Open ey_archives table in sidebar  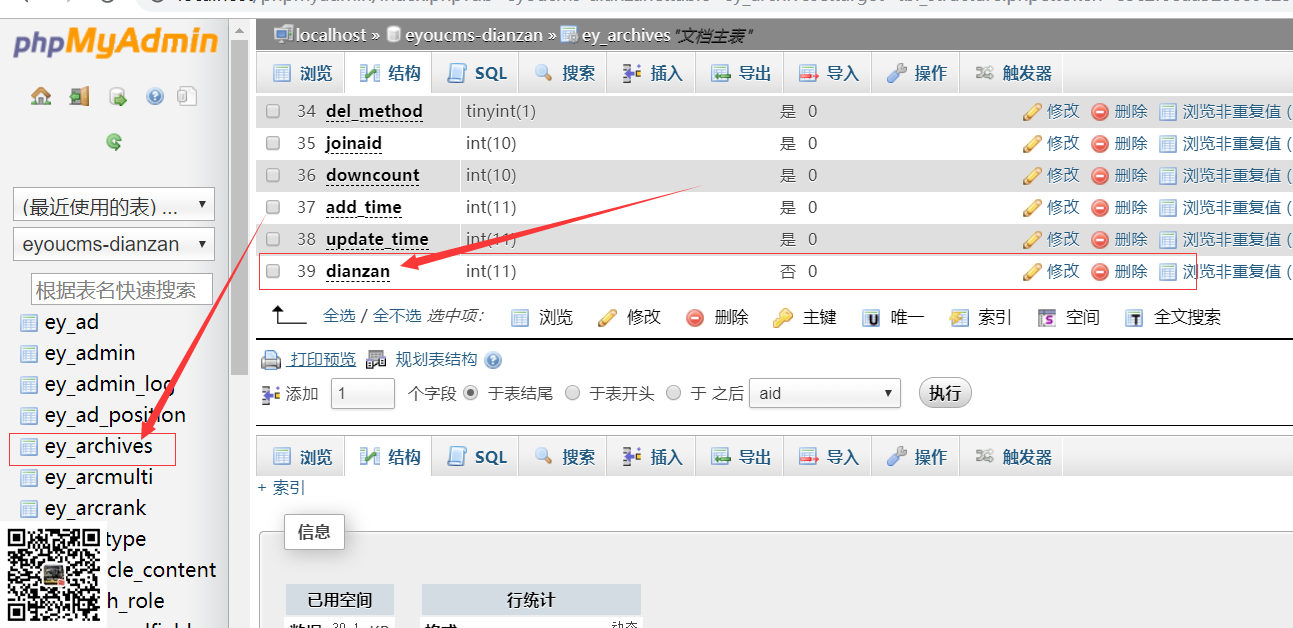98,447
